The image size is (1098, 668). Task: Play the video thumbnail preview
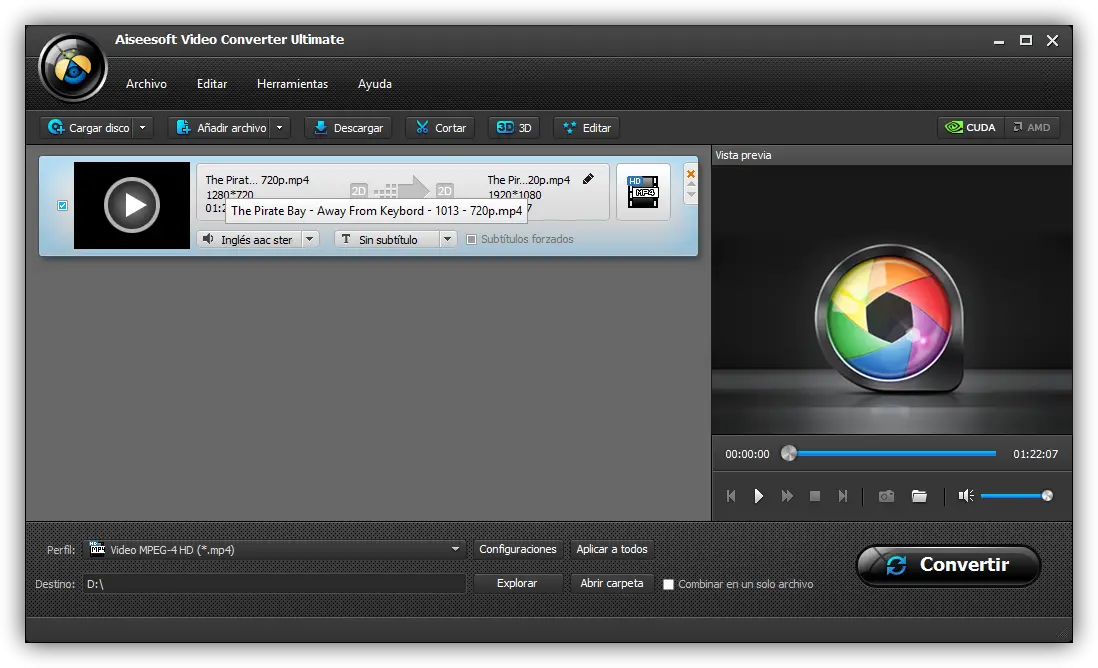[132, 205]
